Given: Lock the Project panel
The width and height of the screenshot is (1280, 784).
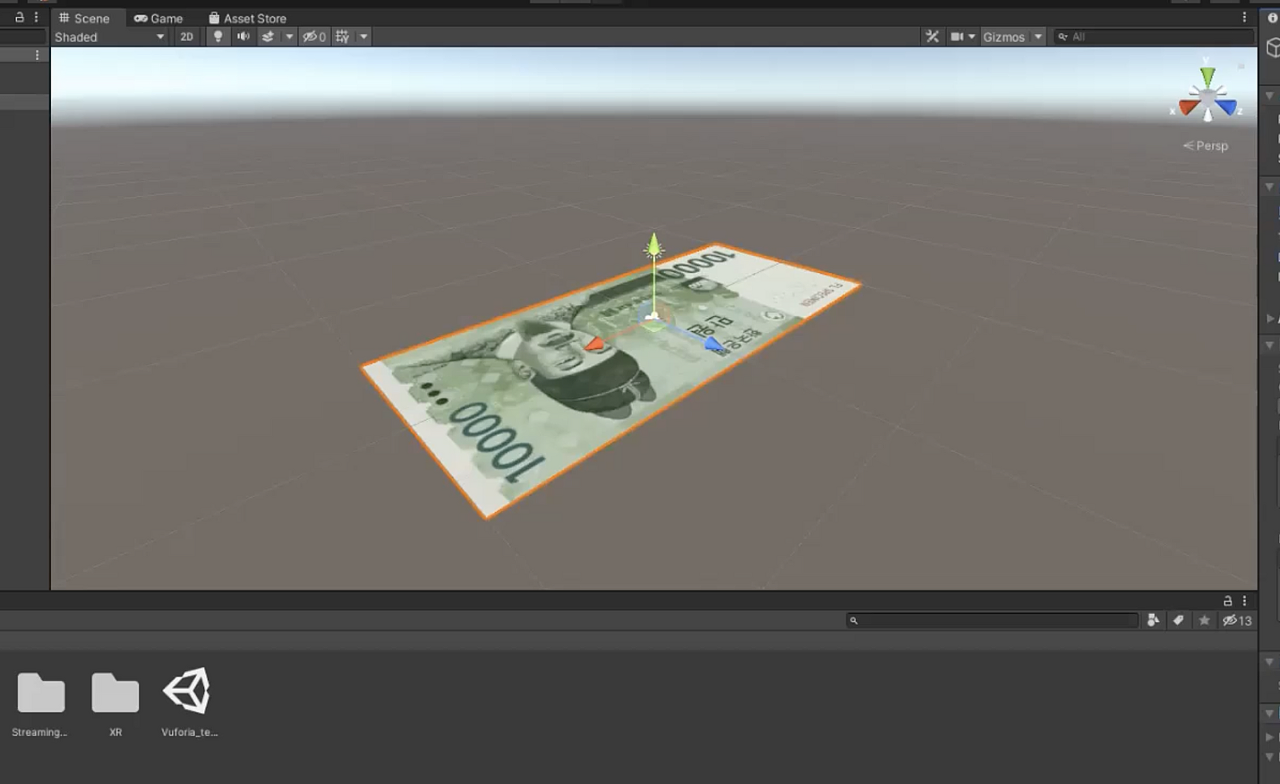Looking at the screenshot, I should click(1227, 601).
